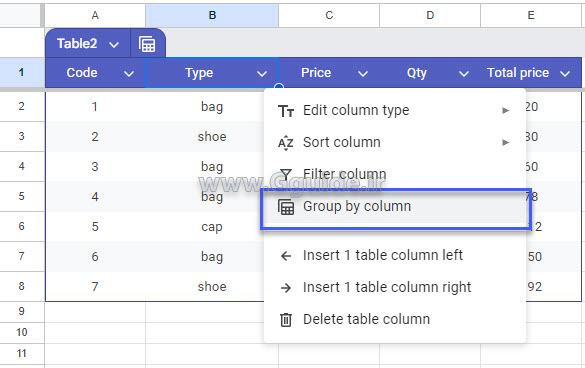The width and height of the screenshot is (585, 368).
Task: Select column E header
Action: point(531,15)
